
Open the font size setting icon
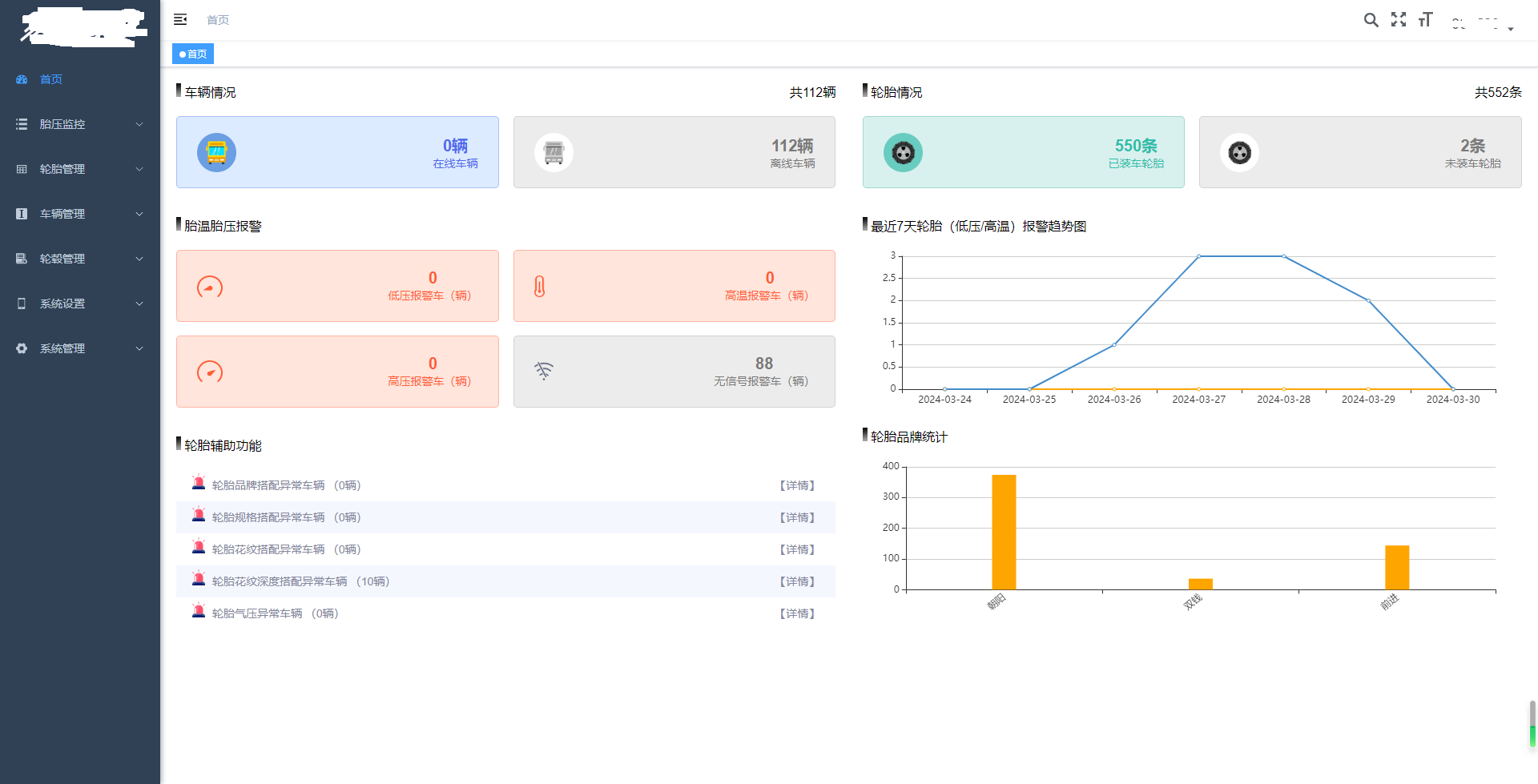1425,20
